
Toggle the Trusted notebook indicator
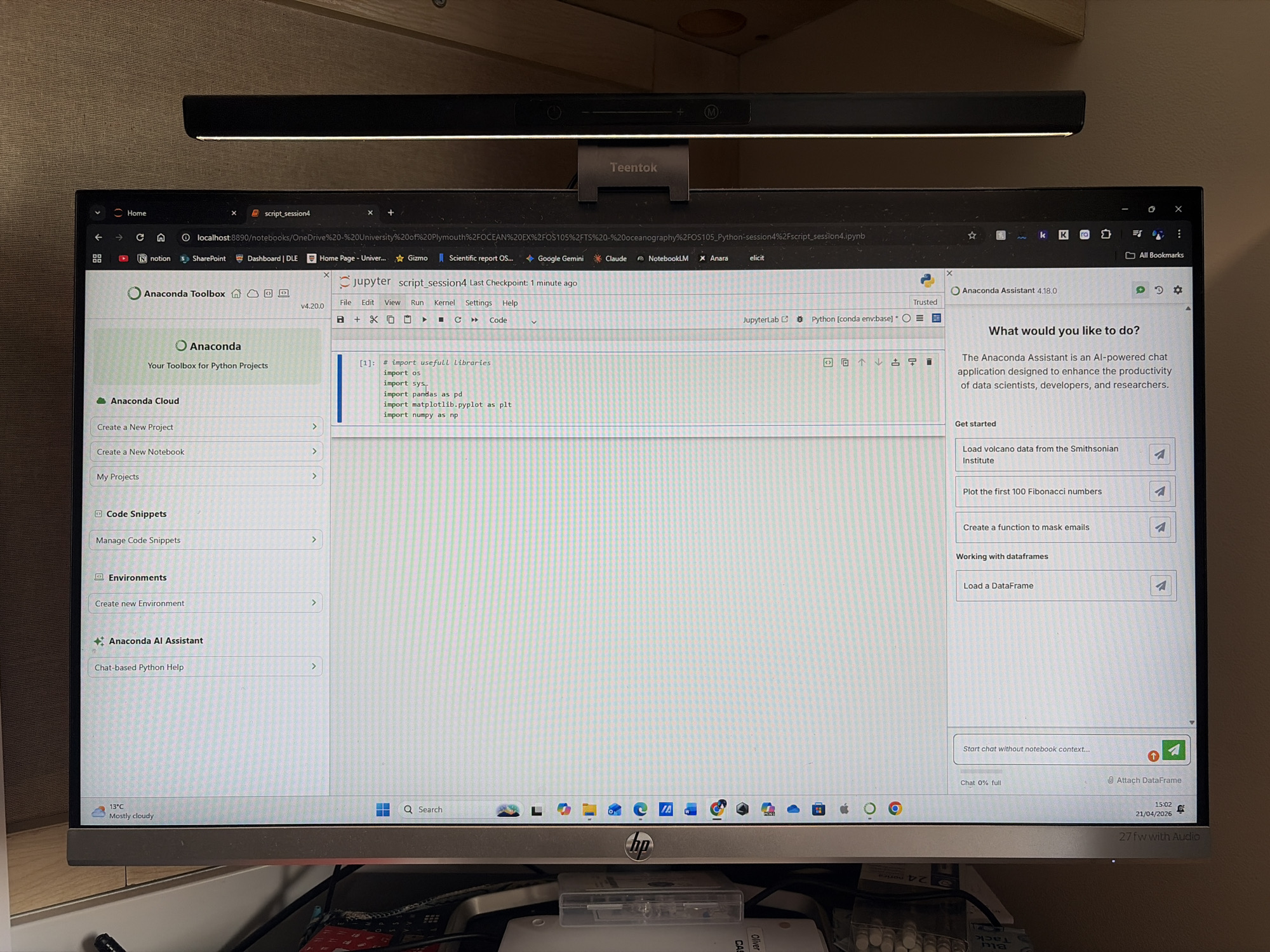(x=925, y=302)
